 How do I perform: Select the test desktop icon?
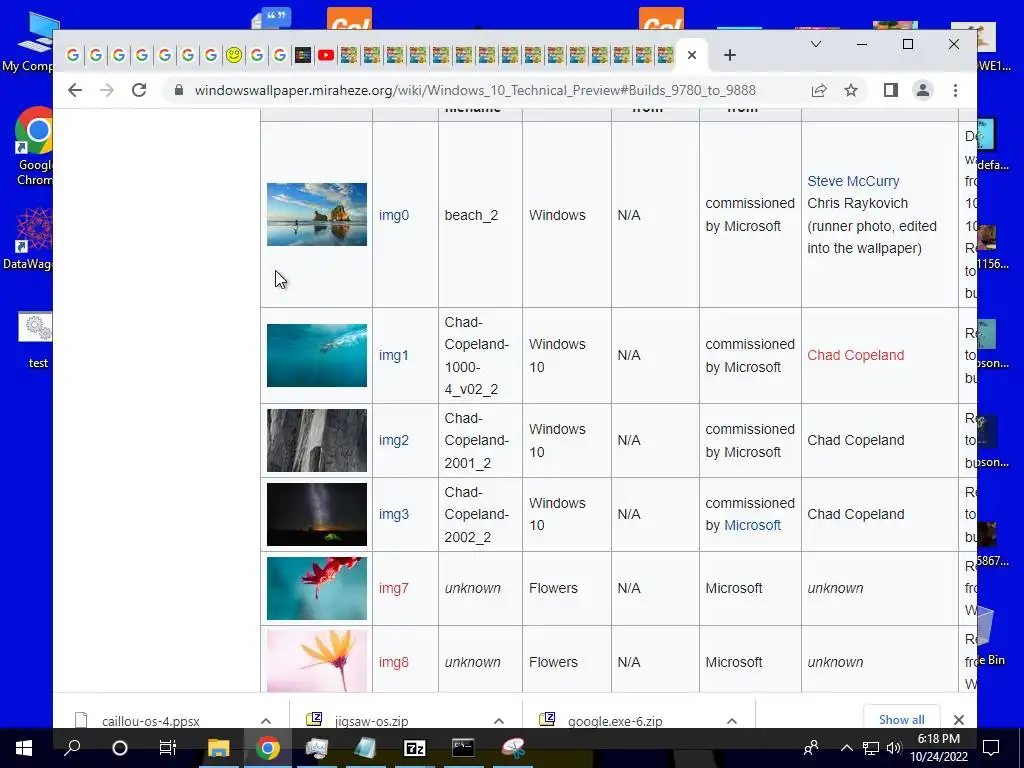36,341
